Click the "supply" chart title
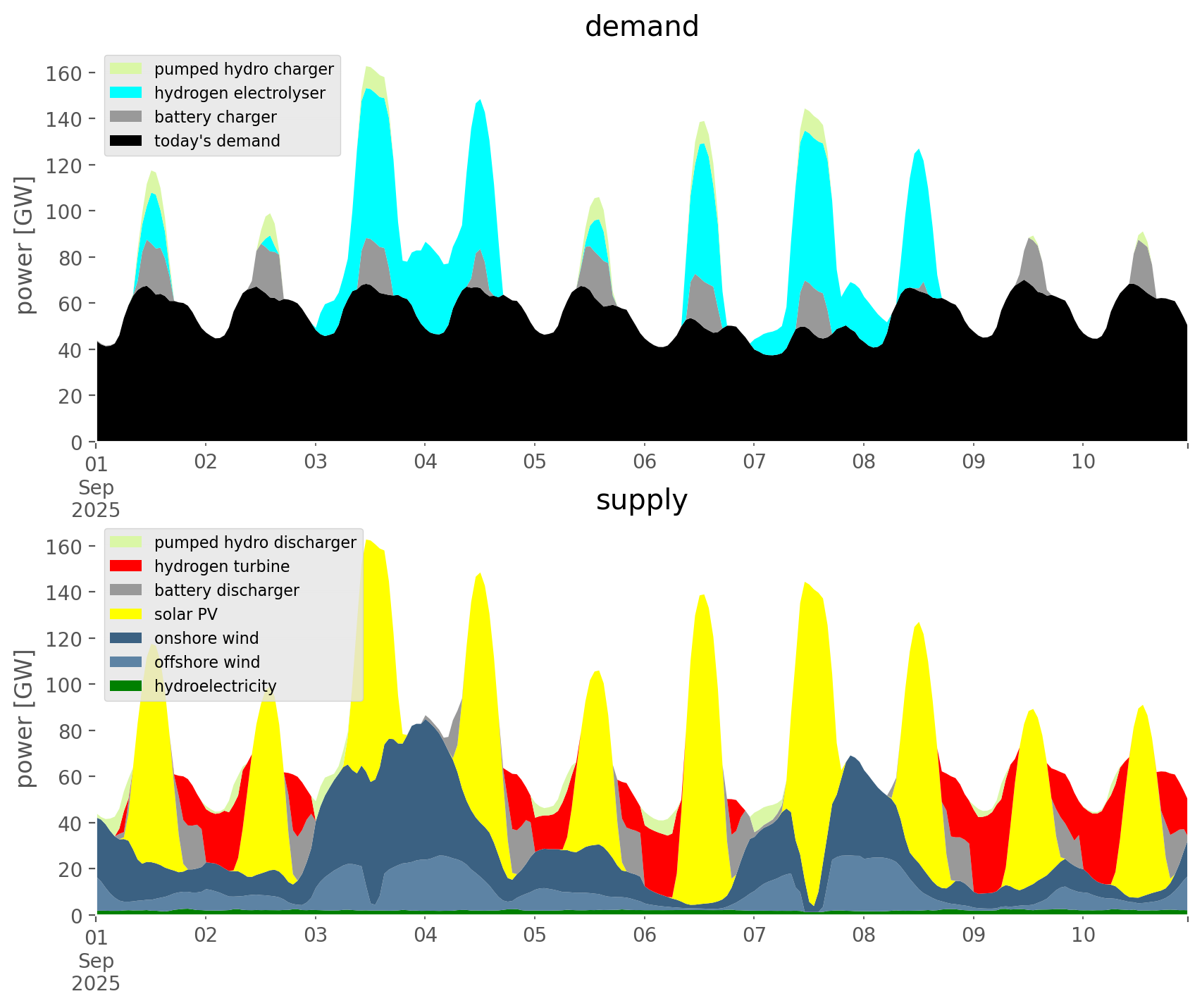The width and height of the screenshot is (1202, 1008). click(641, 500)
